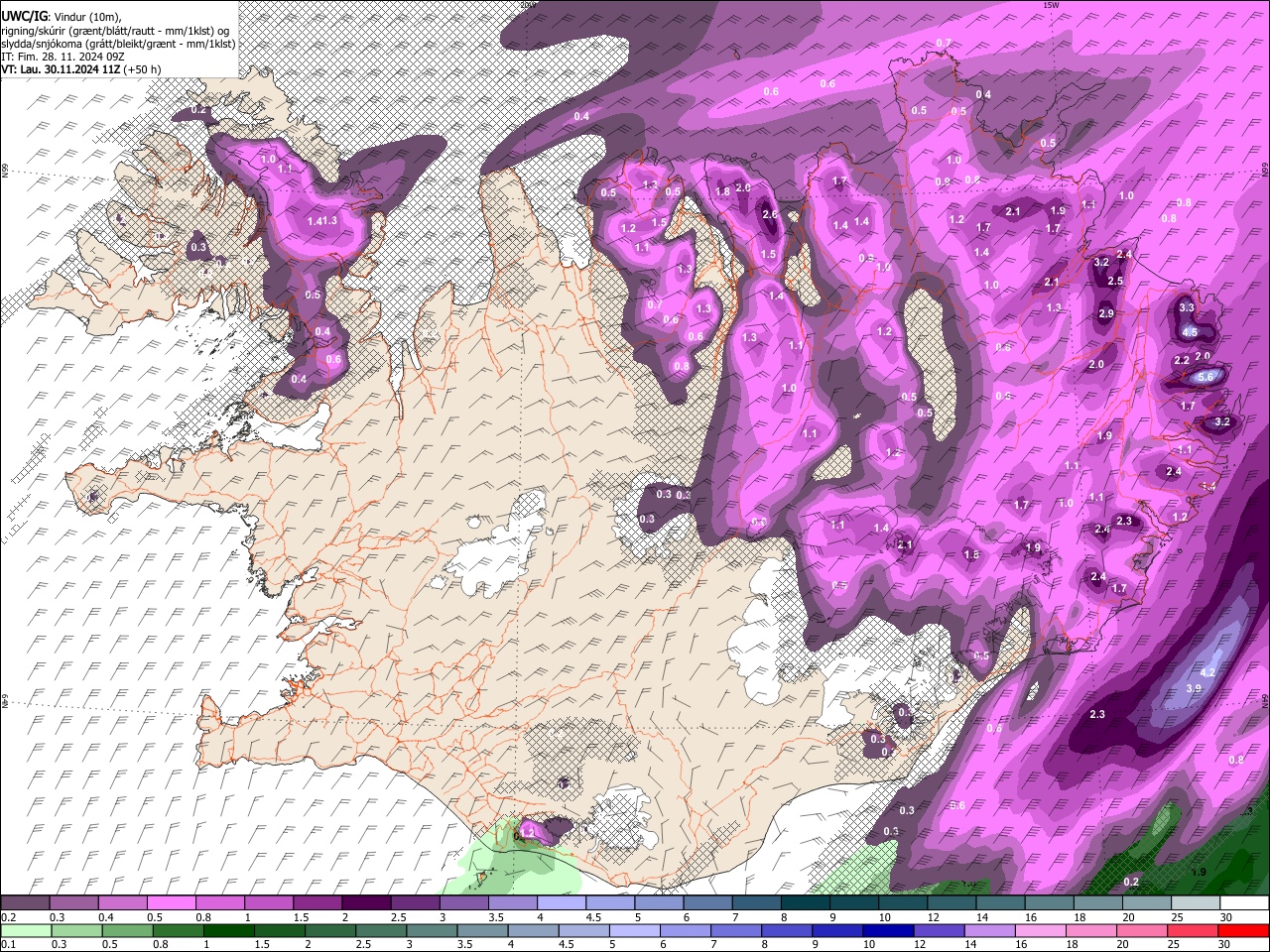Click the '16' label in top legend row
Image resolution: width=1270 pixels, height=952 pixels.
click(x=1031, y=917)
